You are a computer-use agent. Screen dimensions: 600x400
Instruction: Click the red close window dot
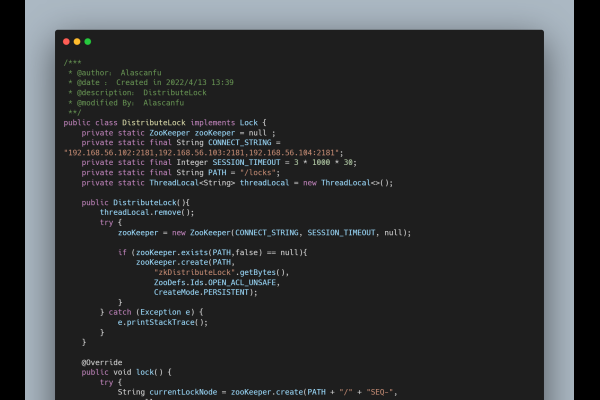[66, 42]
